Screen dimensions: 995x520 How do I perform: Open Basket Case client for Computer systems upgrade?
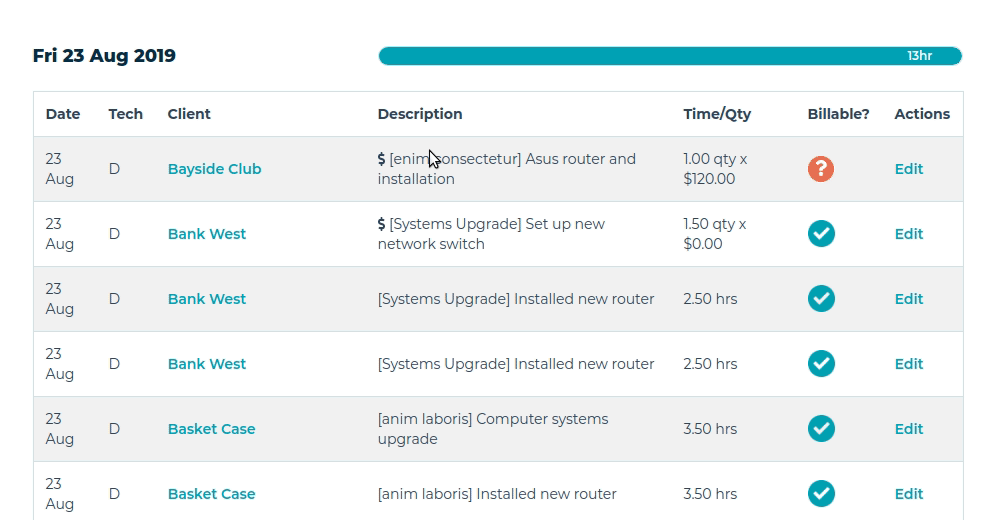tap(211, 429)
